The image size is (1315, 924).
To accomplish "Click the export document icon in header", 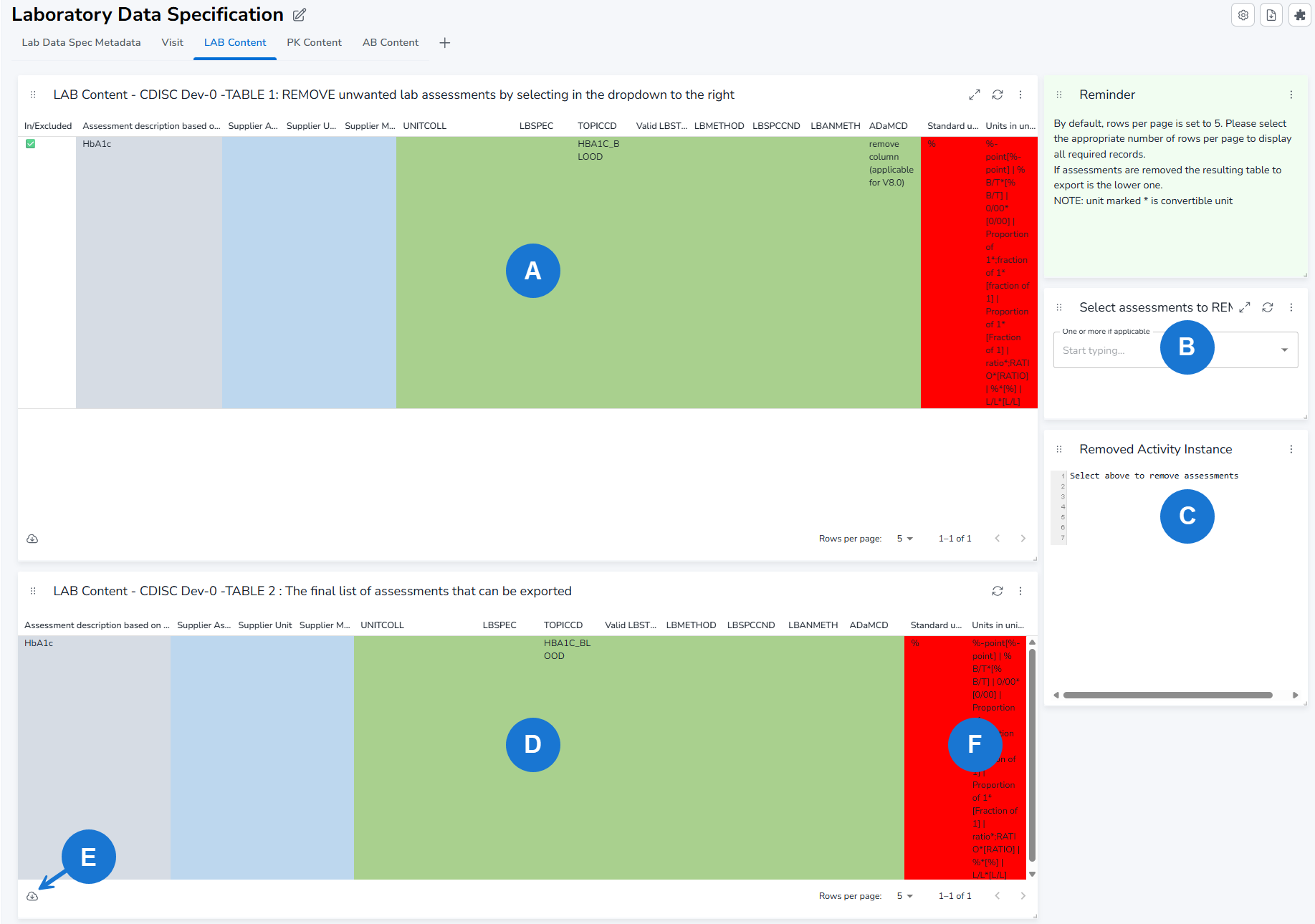I will coord(1271,15).
